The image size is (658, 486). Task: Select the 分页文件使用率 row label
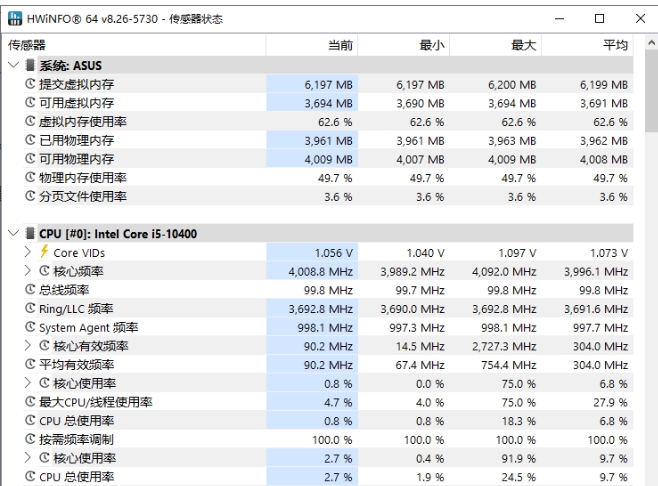[83, 196]
